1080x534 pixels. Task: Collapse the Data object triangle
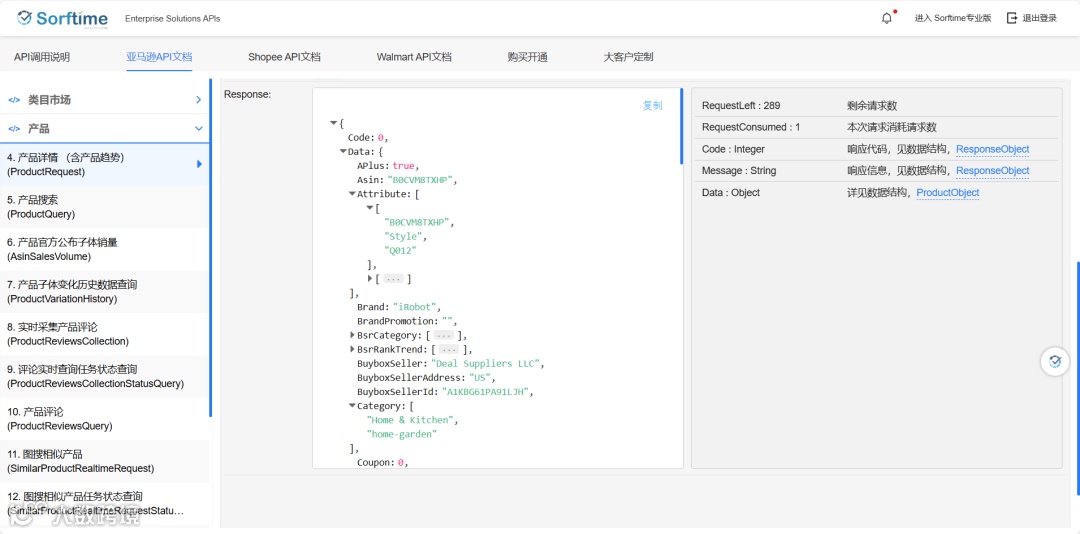(342, 152)
